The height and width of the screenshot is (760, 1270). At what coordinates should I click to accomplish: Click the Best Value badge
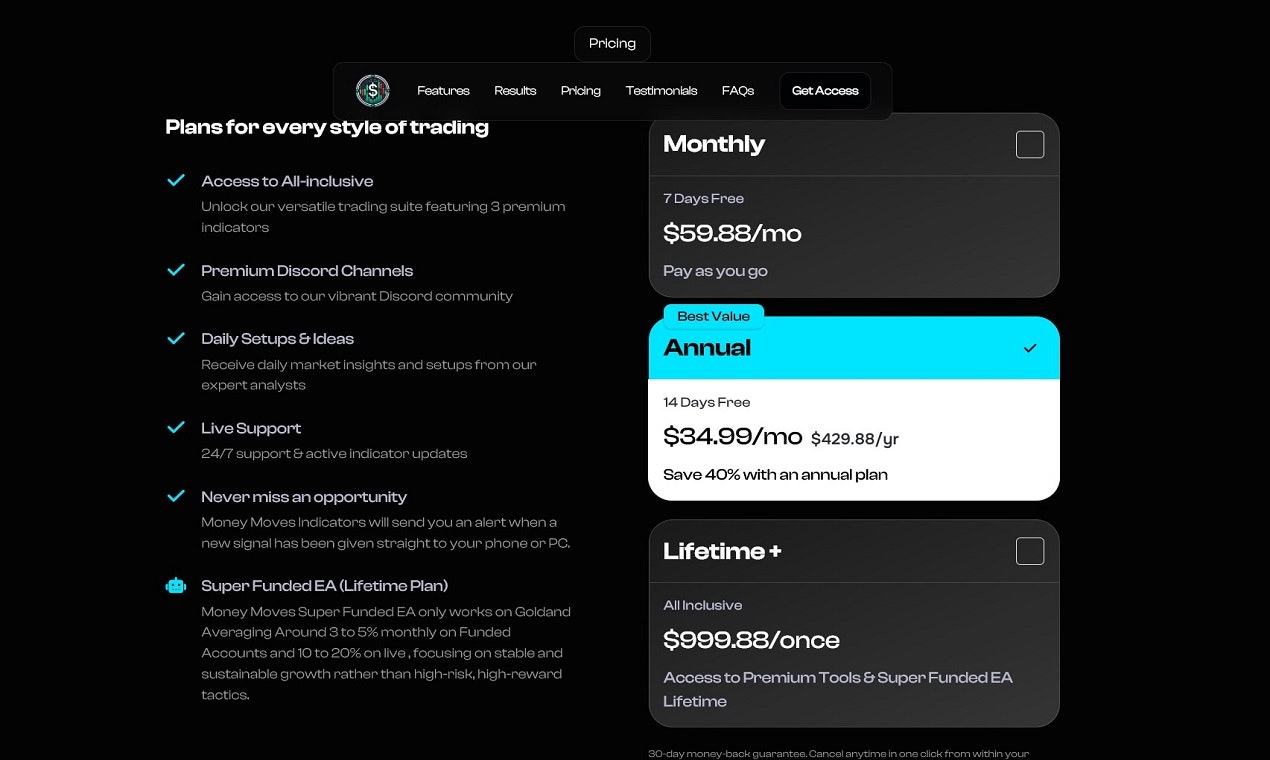pyautogui.click(x=714, y=317)
